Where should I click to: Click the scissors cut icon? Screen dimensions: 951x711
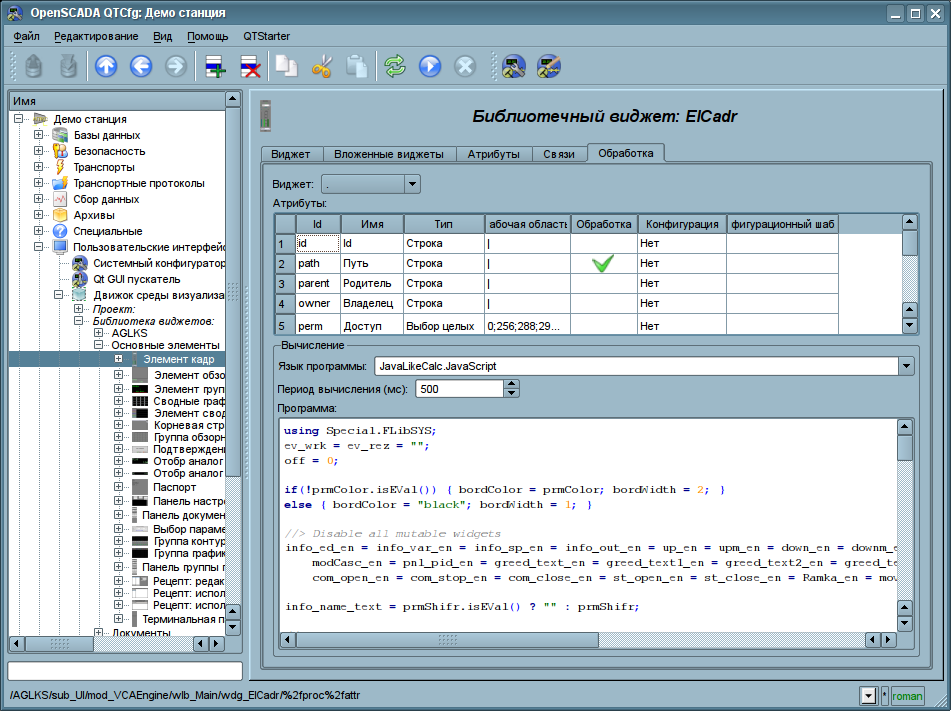(322, 66)
